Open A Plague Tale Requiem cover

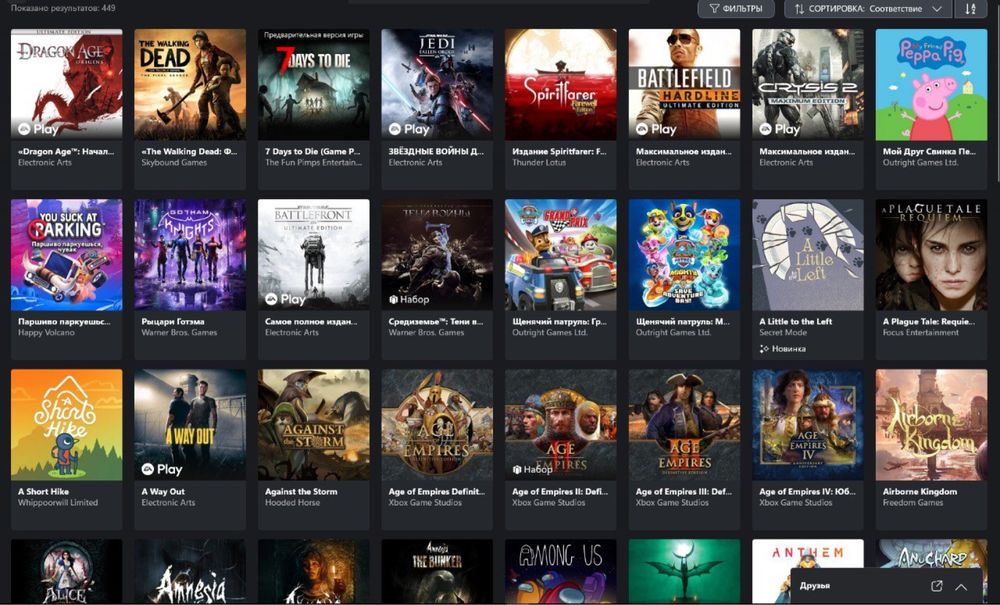[x=931, y=254]
